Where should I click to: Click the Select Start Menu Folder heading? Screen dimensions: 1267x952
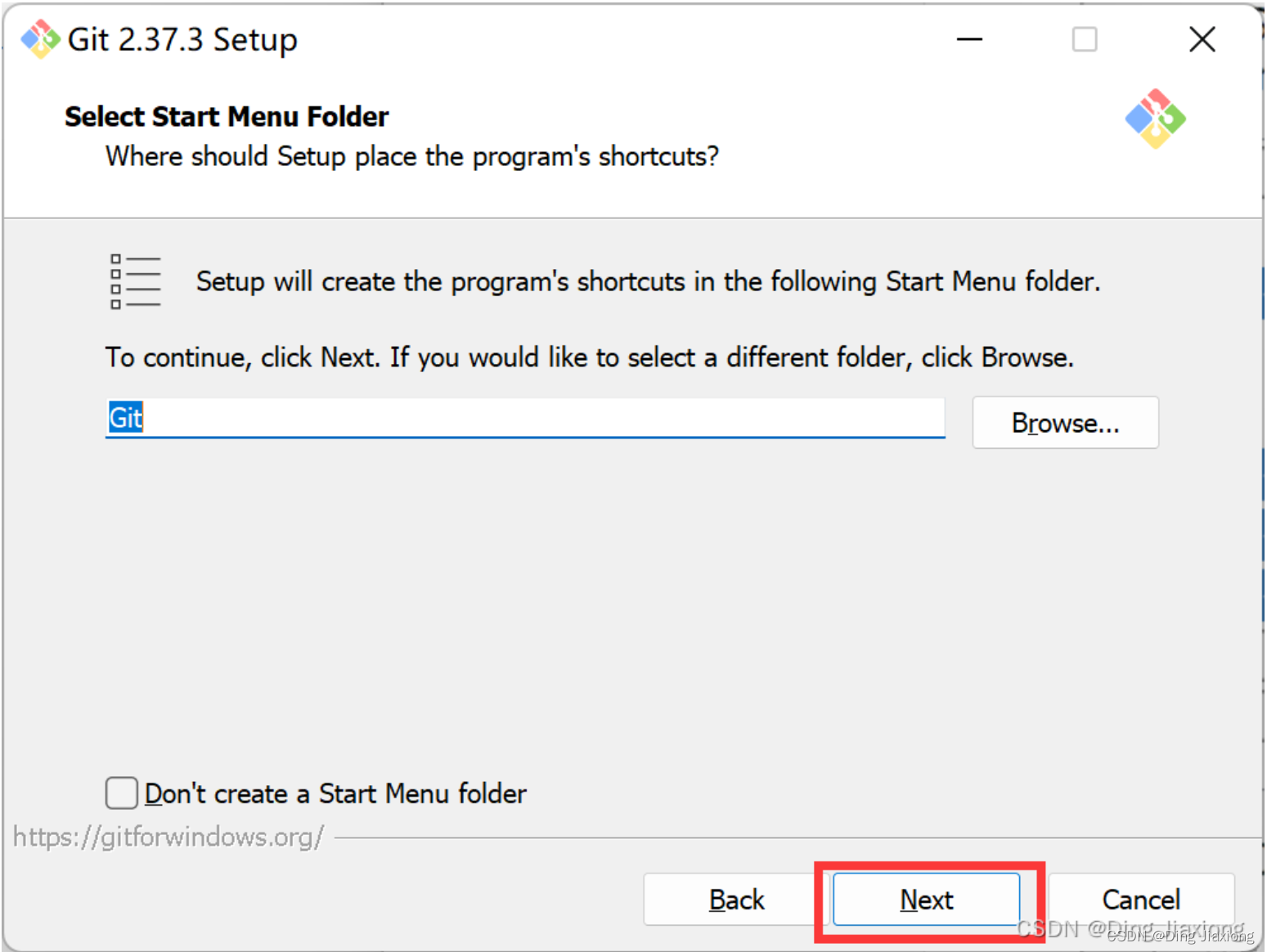tap(227, 117)
